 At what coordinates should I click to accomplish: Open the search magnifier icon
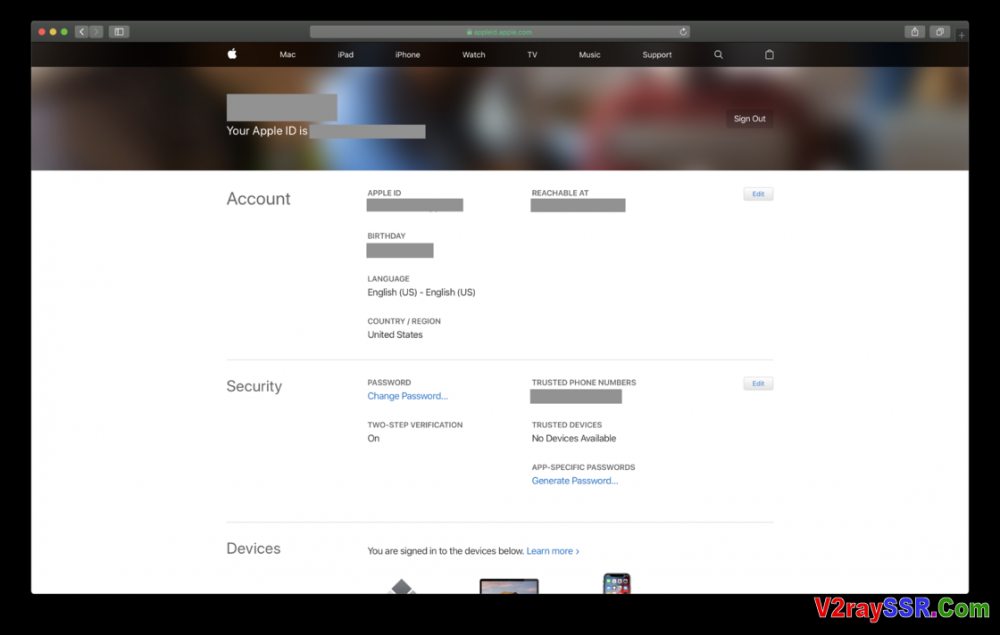(x=718, y=55)
